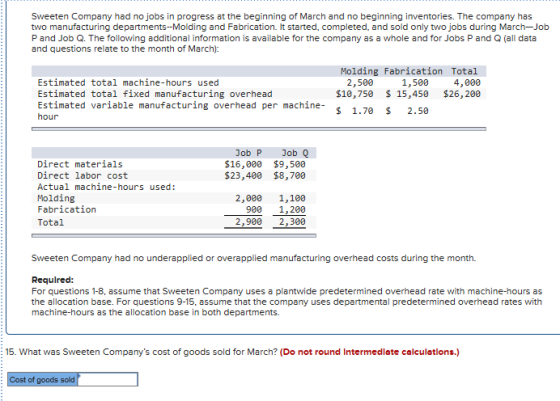Select the 2,300 total hours for Job Q

pyautogui.click(x=292, y=222)
